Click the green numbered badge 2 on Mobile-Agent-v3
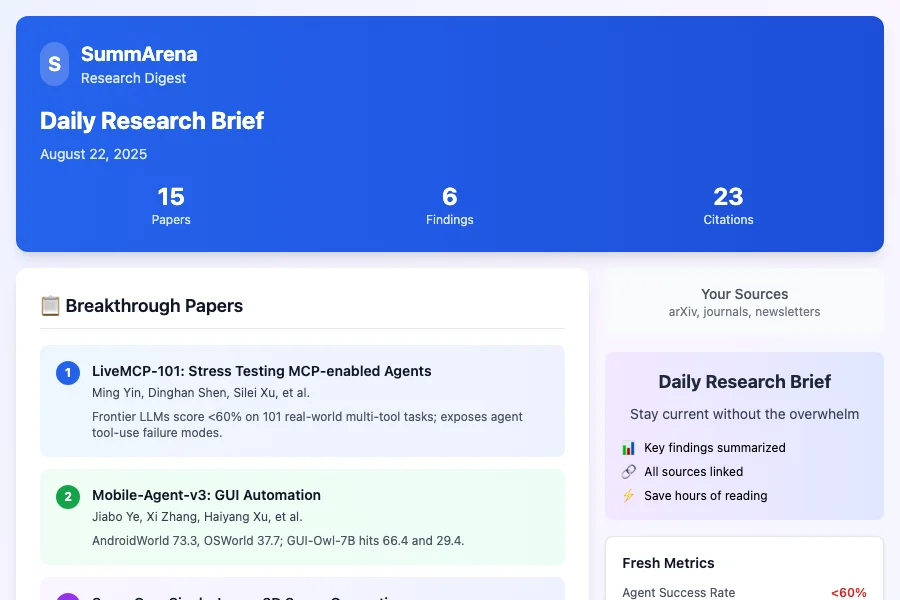This screenshot has height=600, width=900. tap(67, 496)
